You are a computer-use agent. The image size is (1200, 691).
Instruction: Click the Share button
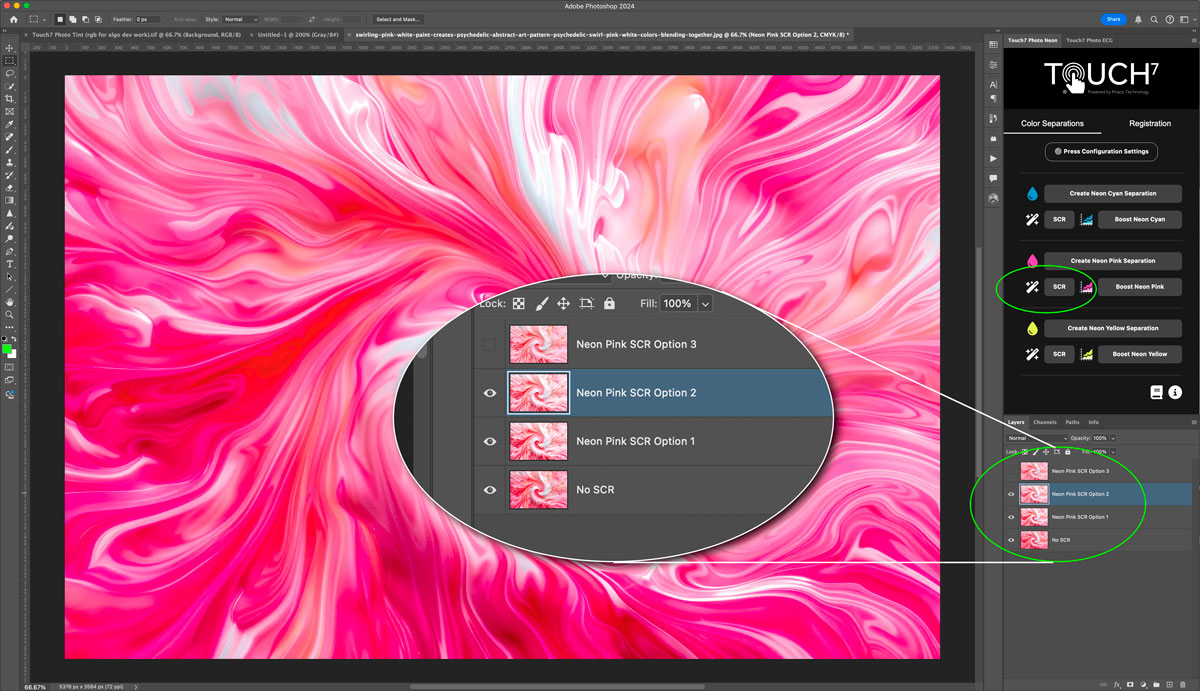tap(1114, 19)
